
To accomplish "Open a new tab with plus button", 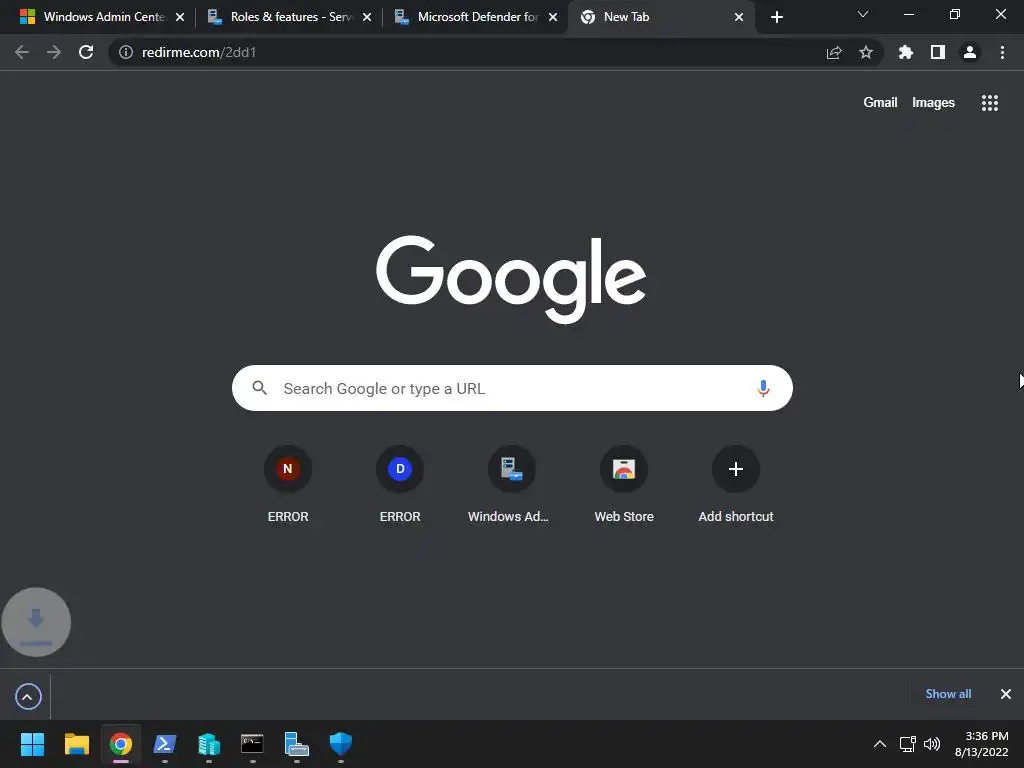I will tap(776, 17).
